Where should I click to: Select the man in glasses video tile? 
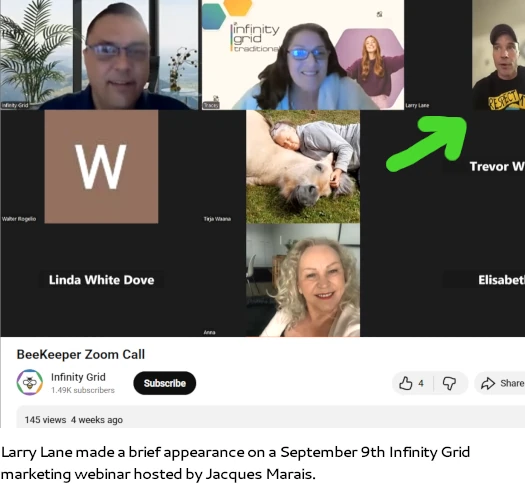[99, 55]
